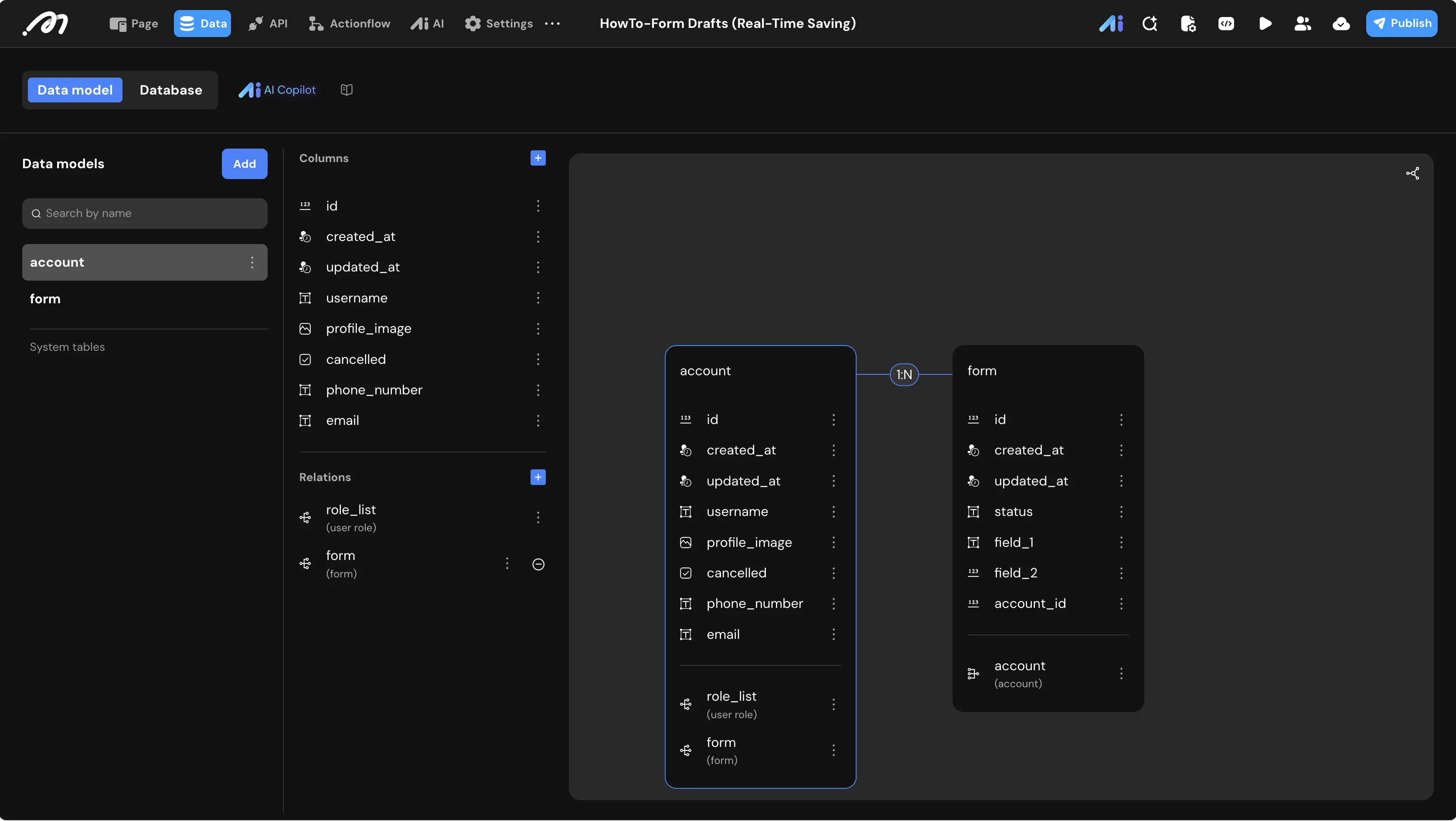The image size is (1456, 821).
Task: Open the collaborators people icon
Action: (1303, 23)
